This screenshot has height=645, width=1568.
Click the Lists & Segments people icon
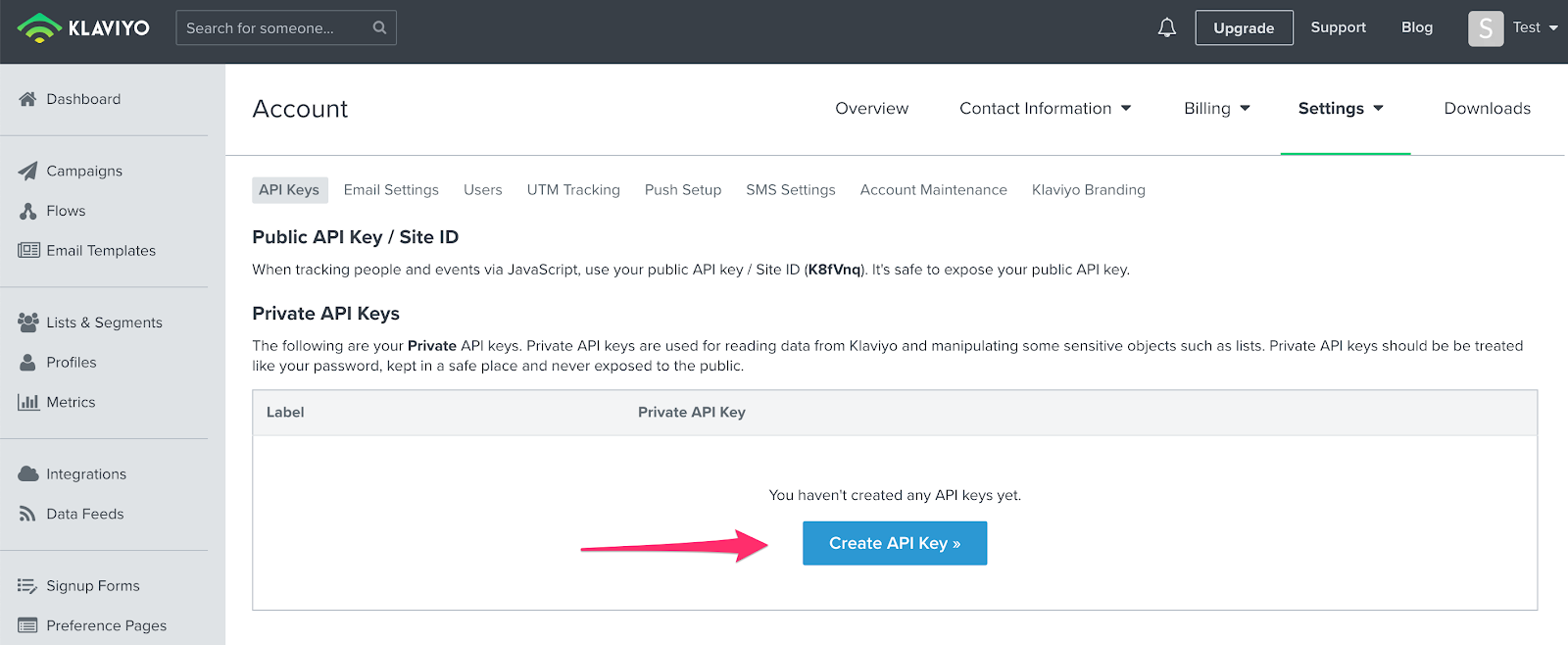[x=27, y=322]
